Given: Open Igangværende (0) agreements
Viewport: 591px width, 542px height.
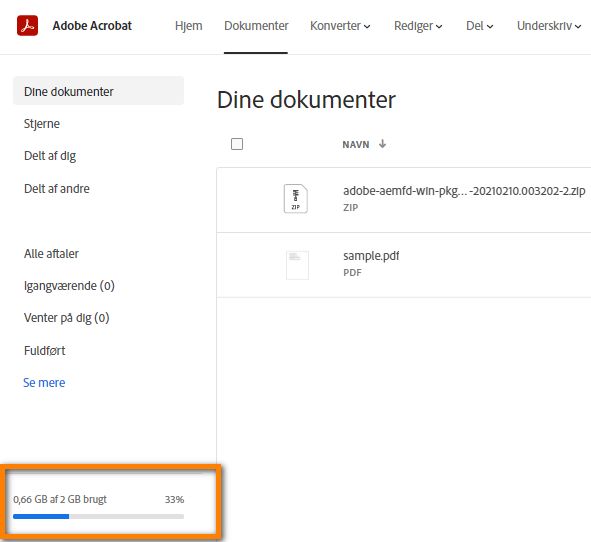Looking at the screenshot, I should (69, 286).
